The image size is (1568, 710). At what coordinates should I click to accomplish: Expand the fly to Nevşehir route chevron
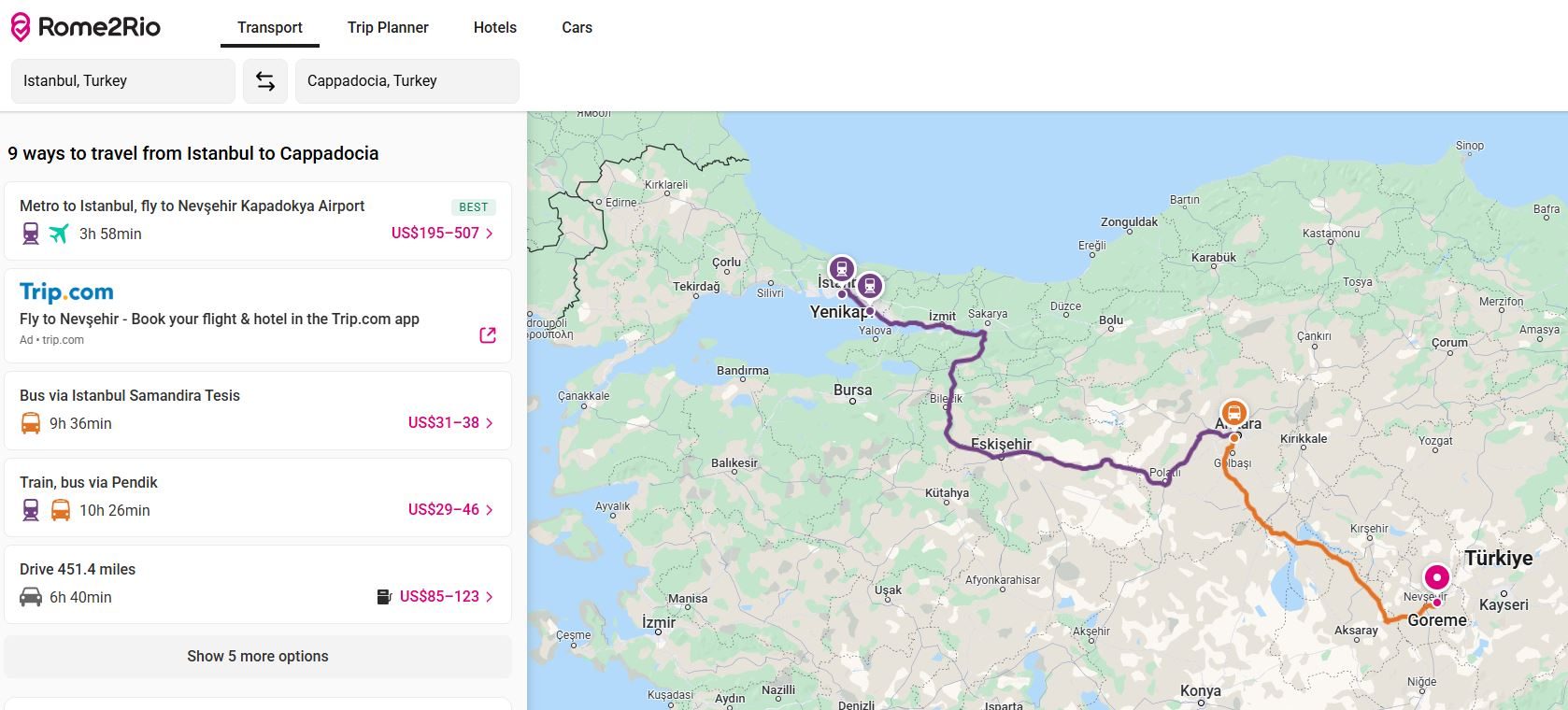click(x=490, y=234)
